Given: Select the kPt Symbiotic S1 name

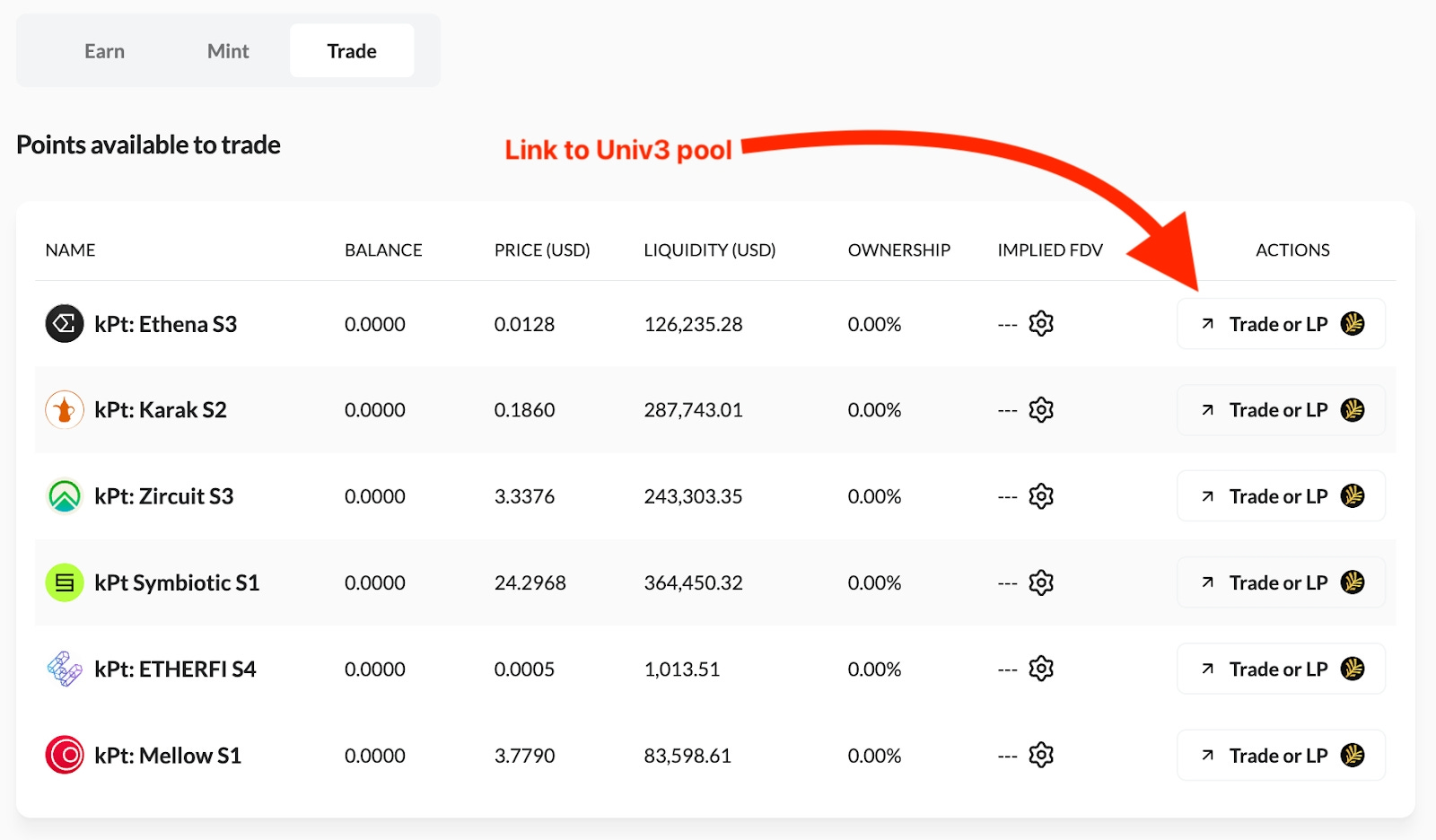Looking at the screenshot, I should click(x=177, y=583).
